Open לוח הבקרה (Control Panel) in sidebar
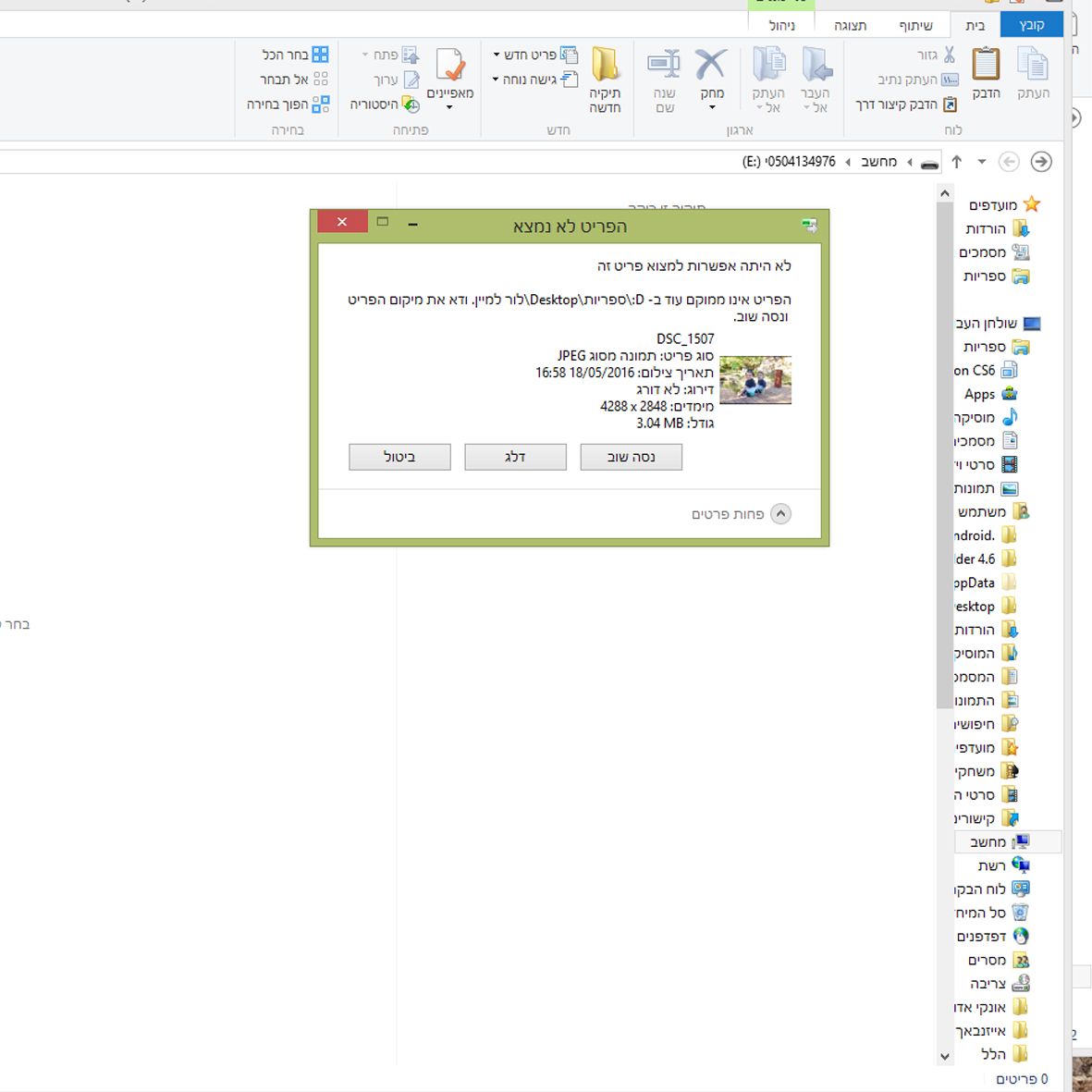This screenshot has height=1092, width=1092. point(992,890)
